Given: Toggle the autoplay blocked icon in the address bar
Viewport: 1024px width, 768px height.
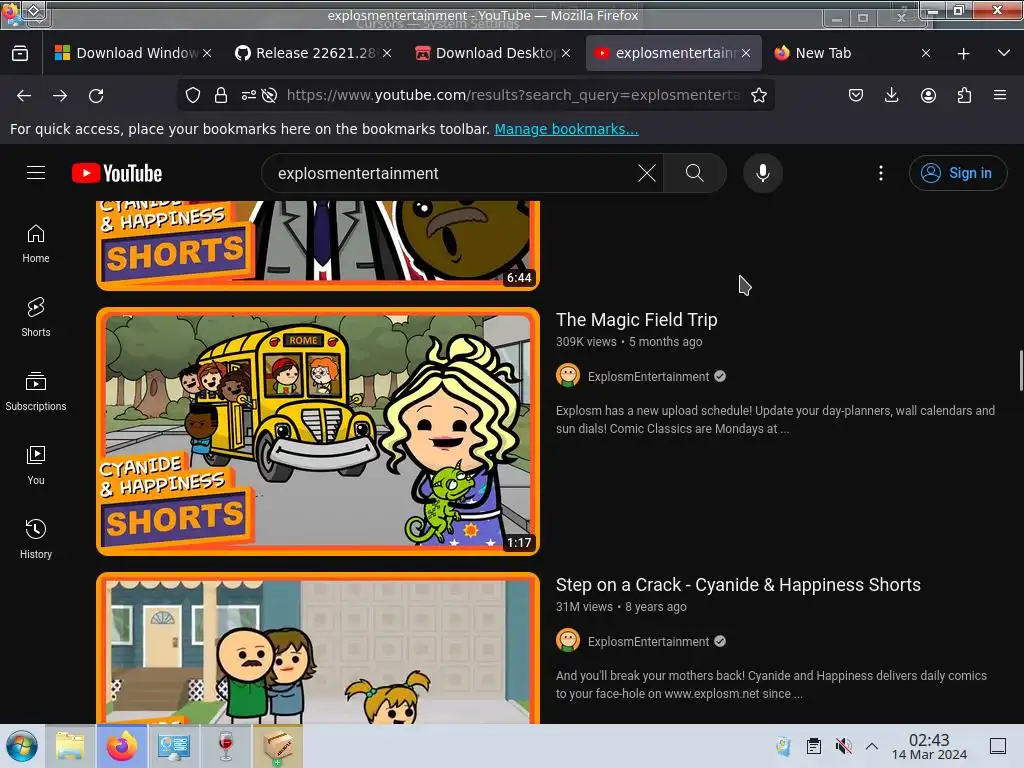Looking at the screenshot, I should click(x=269, y=95).
